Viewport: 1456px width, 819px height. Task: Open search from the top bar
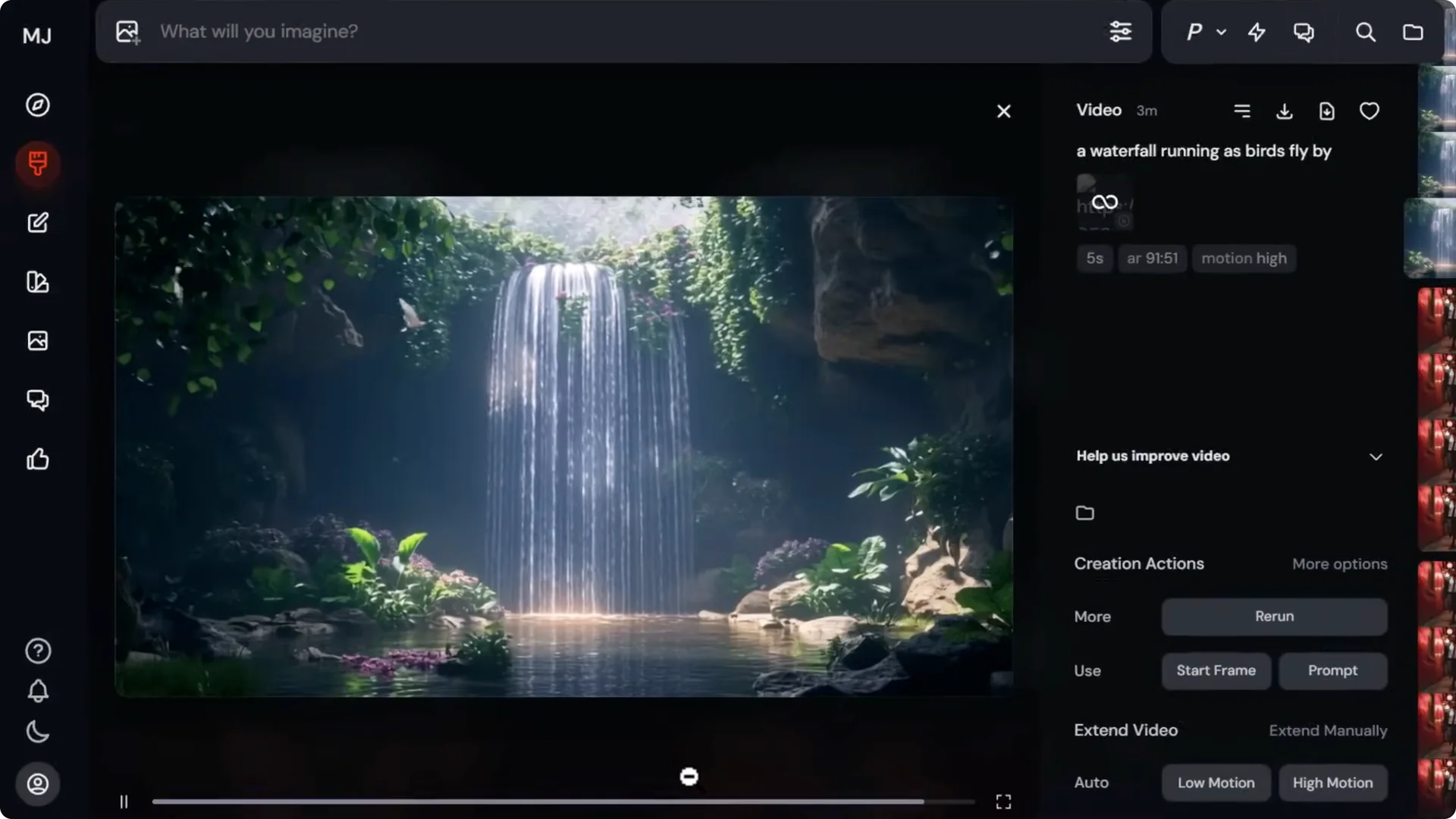(x=1366, y=32)
